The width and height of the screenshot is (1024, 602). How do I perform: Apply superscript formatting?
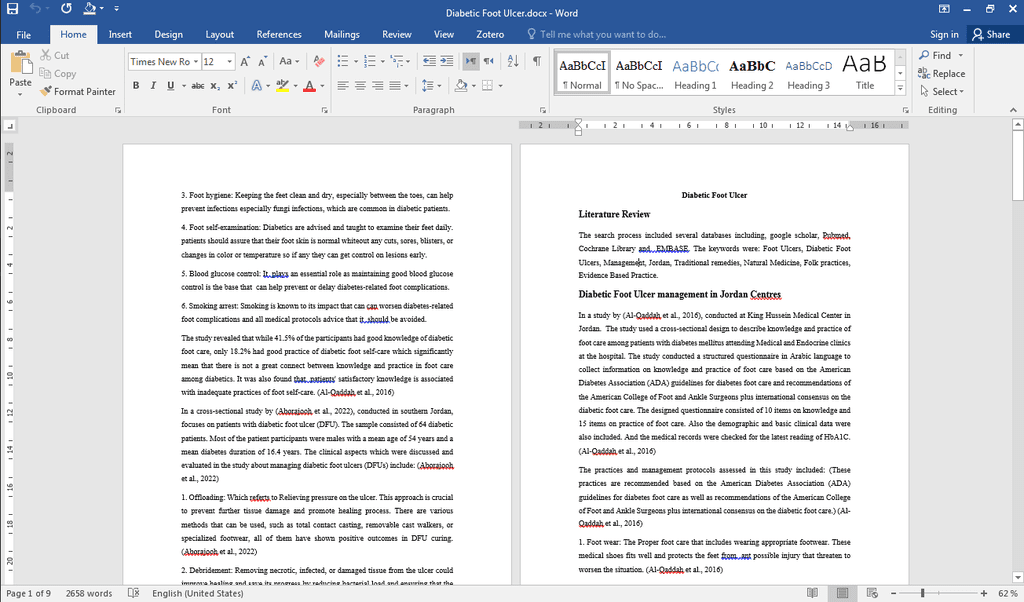coord(232,86)
